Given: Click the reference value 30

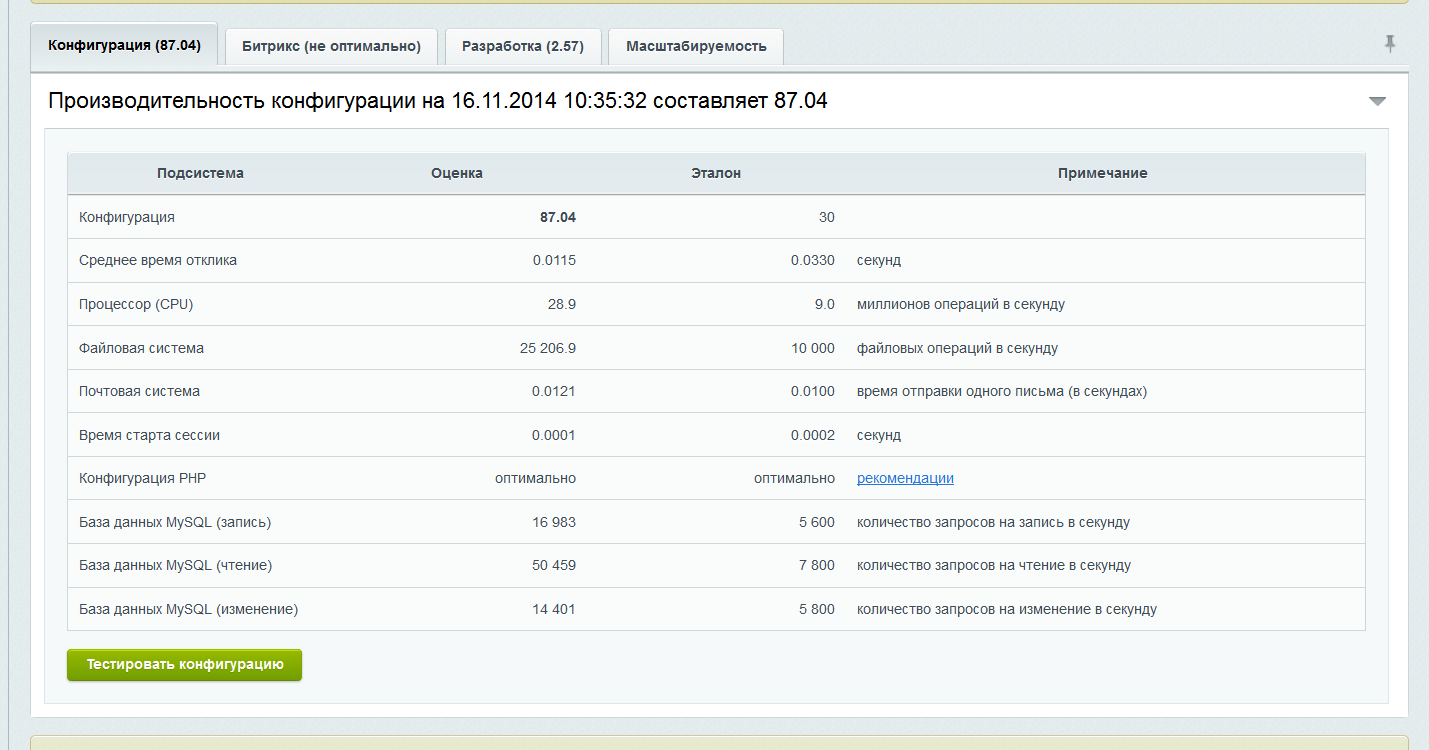Looking at the screenshot, I should [826, 217].
